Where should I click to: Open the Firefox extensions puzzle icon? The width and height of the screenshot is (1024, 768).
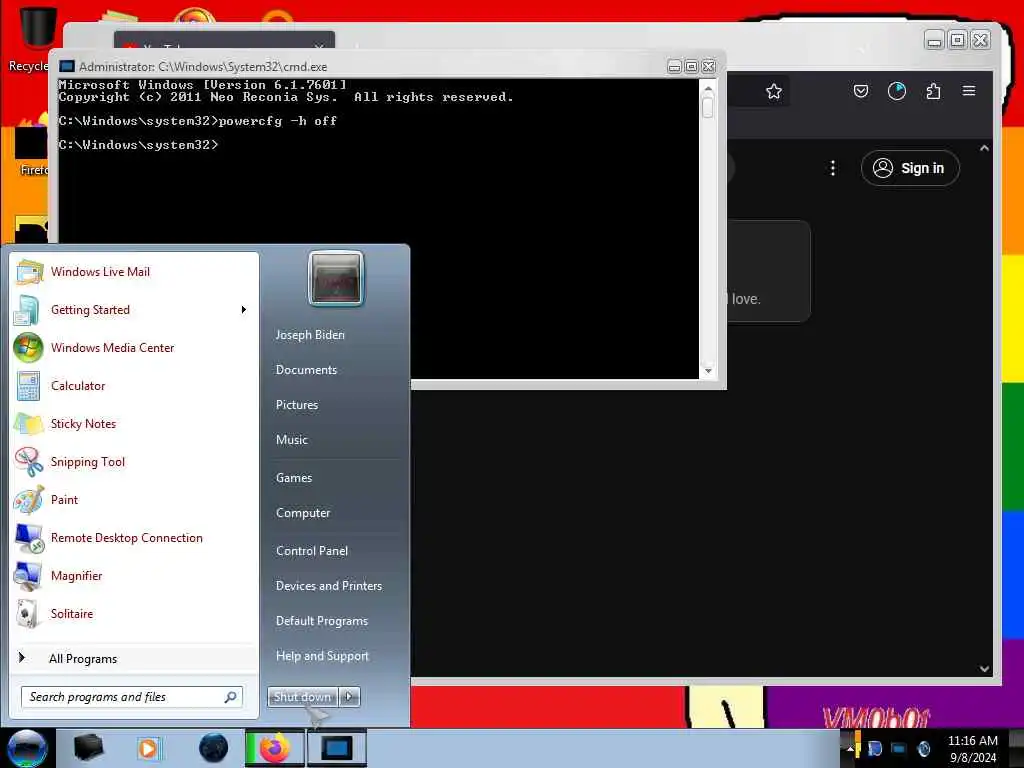coord(933,91)
